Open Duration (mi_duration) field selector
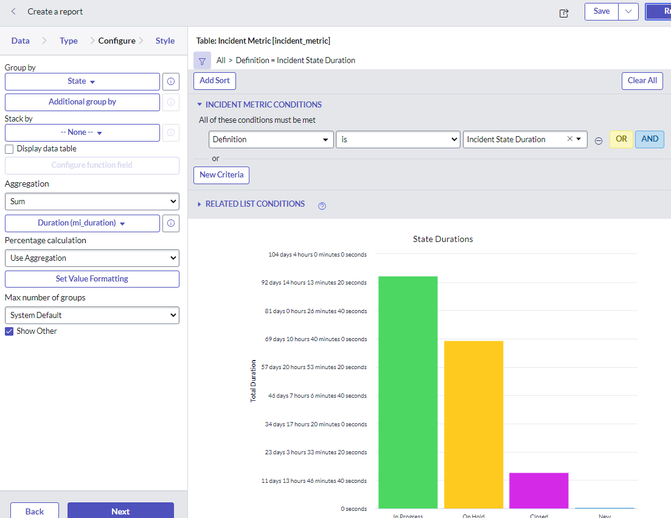The width and height of the screenshot is (671, 518). [x=82, y=223]
